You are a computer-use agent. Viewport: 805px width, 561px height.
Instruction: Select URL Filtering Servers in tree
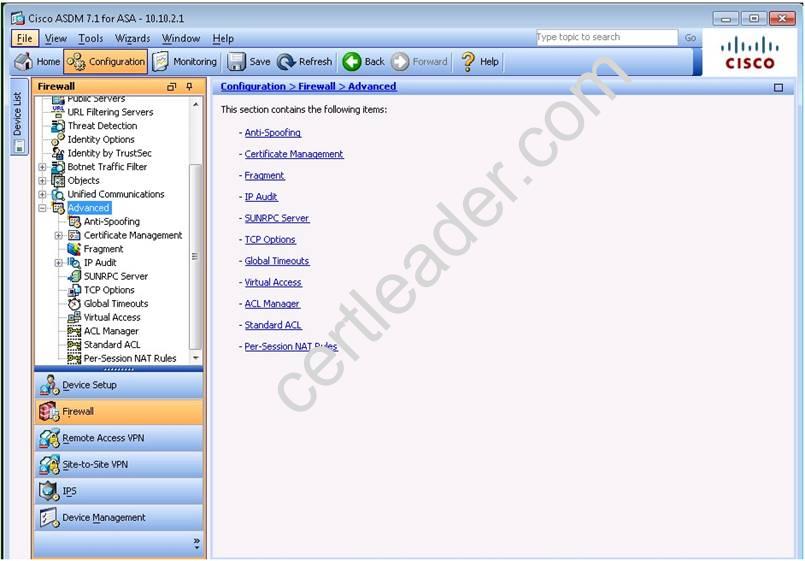coord(110,112)
